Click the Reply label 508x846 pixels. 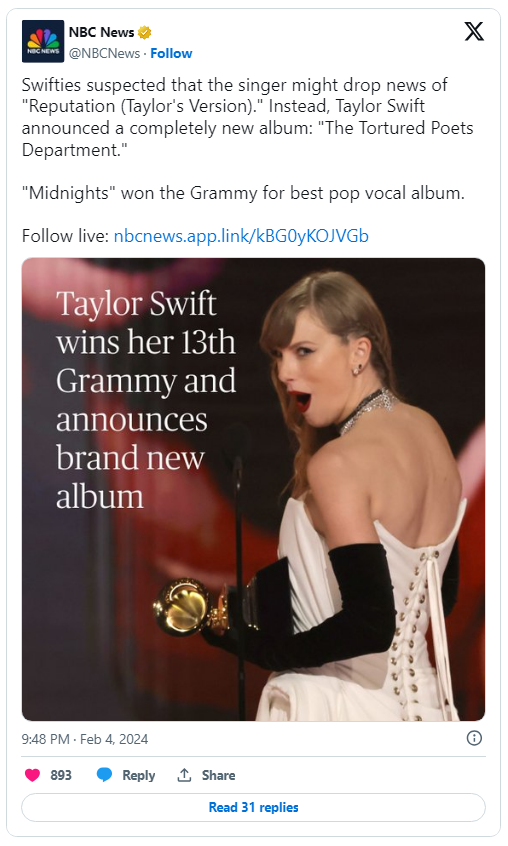pyautogui.click(x=139, y=775)
